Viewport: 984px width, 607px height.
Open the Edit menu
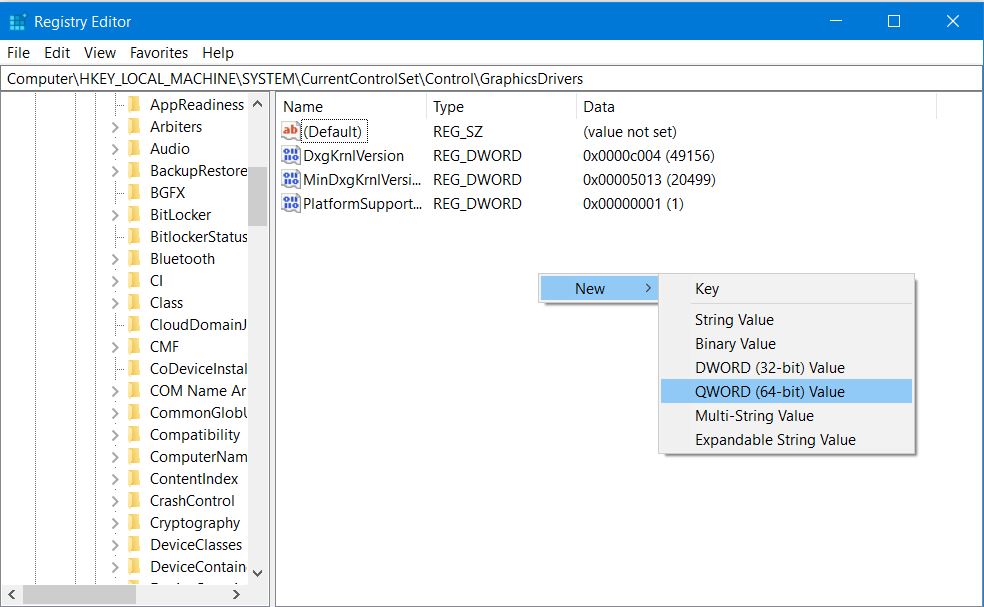tap(57, 53)
